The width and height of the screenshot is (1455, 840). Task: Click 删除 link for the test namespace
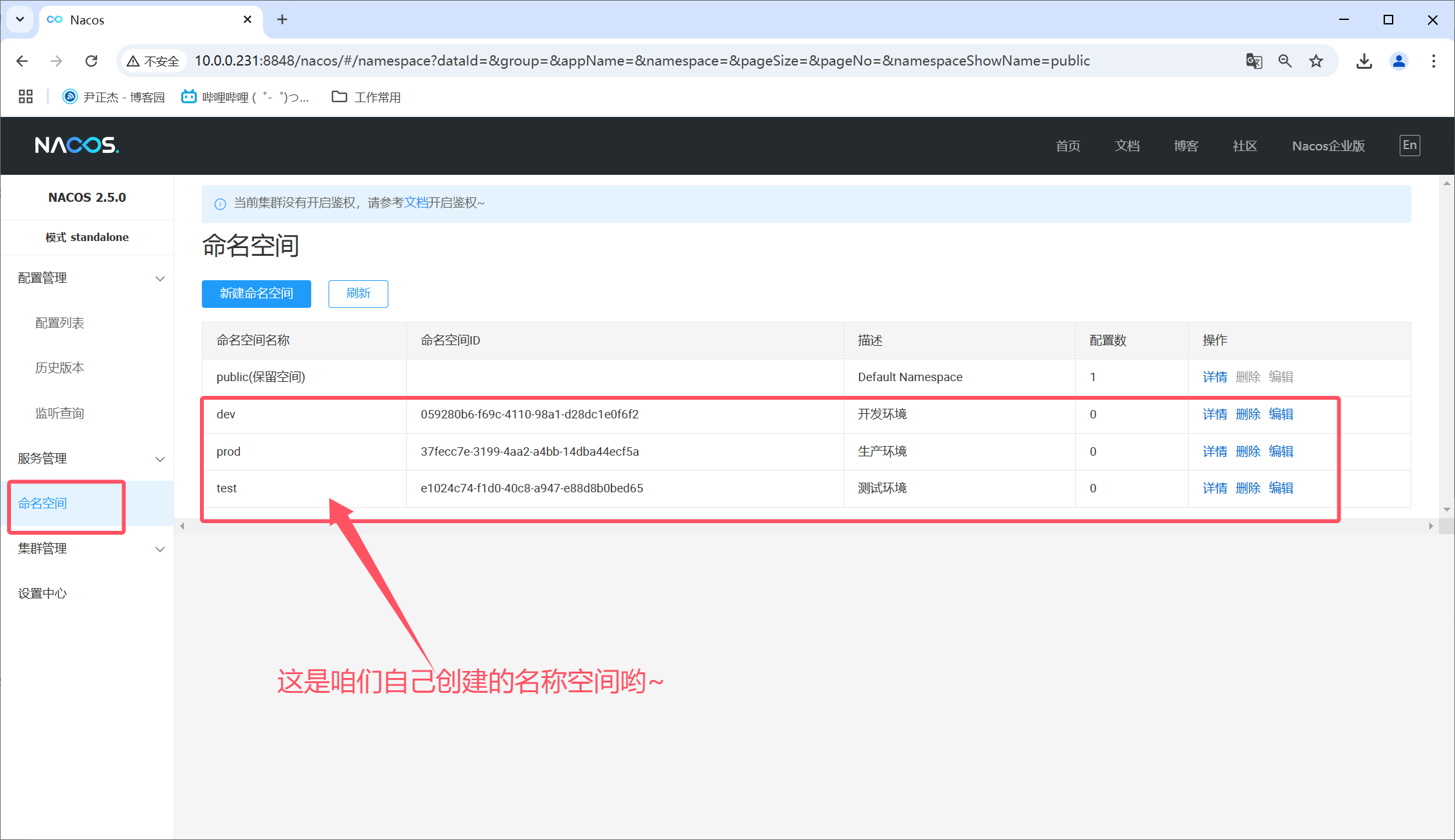tap(1247, 488)
